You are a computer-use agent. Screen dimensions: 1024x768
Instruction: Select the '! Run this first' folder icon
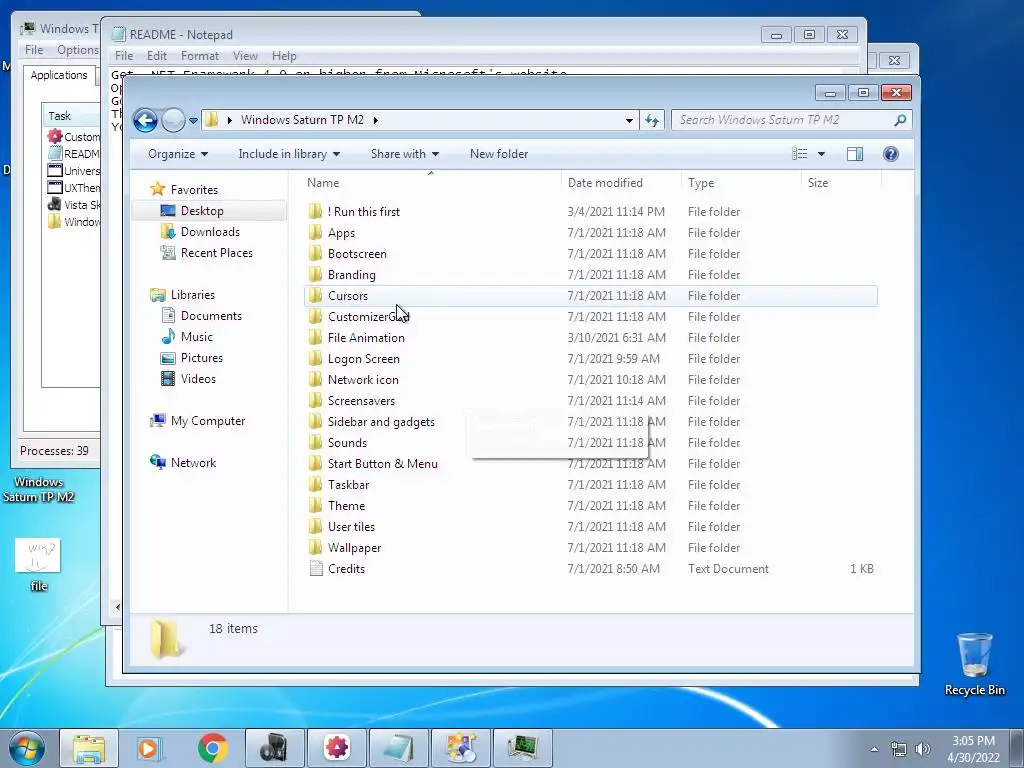315,212
